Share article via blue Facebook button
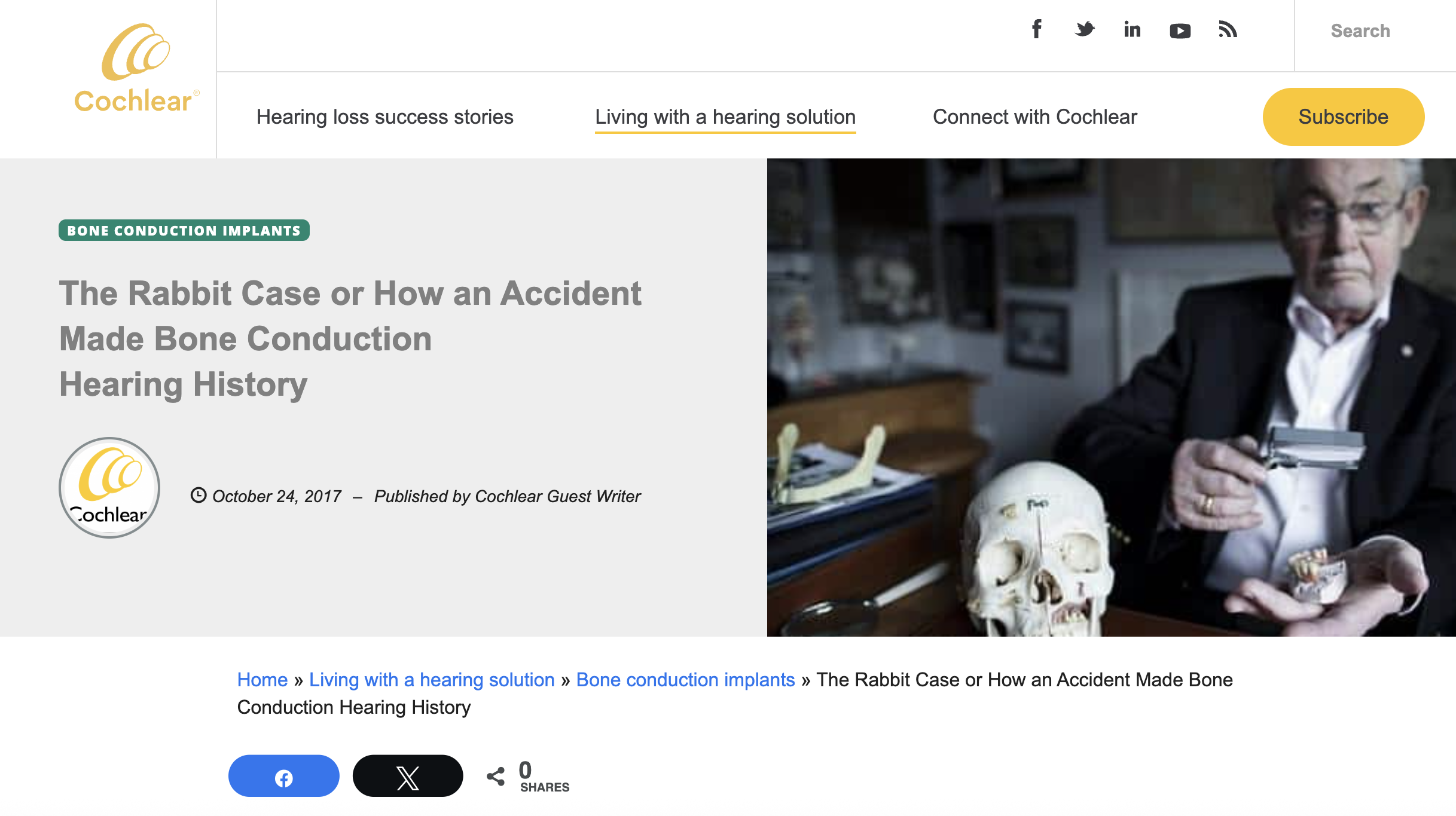 coord(283,777)
